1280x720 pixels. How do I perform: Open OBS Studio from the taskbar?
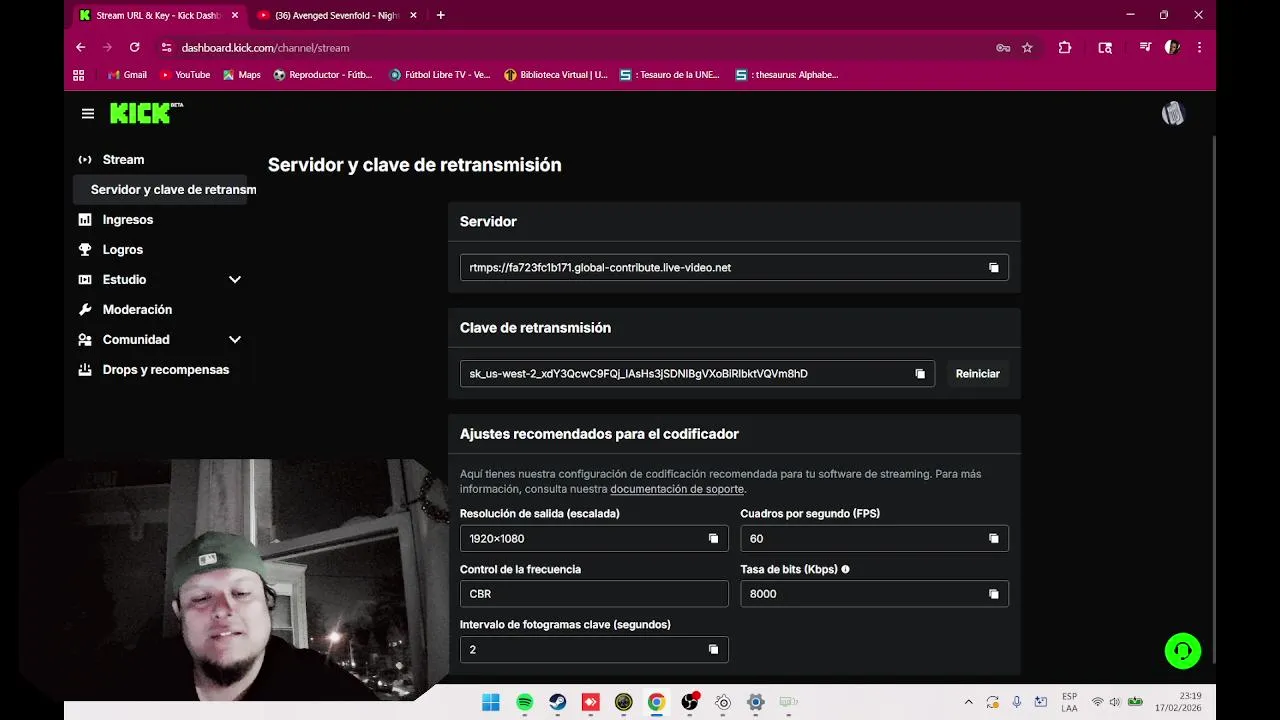click(x=689, y=702)
